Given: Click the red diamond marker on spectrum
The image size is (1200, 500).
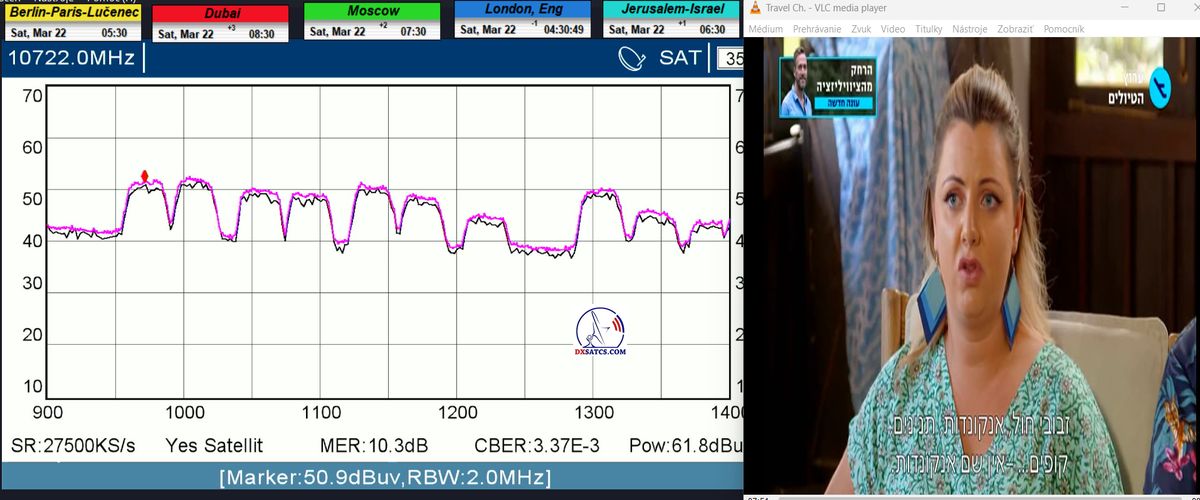Looking at the screenshot, I should click(x=145, y=176).
